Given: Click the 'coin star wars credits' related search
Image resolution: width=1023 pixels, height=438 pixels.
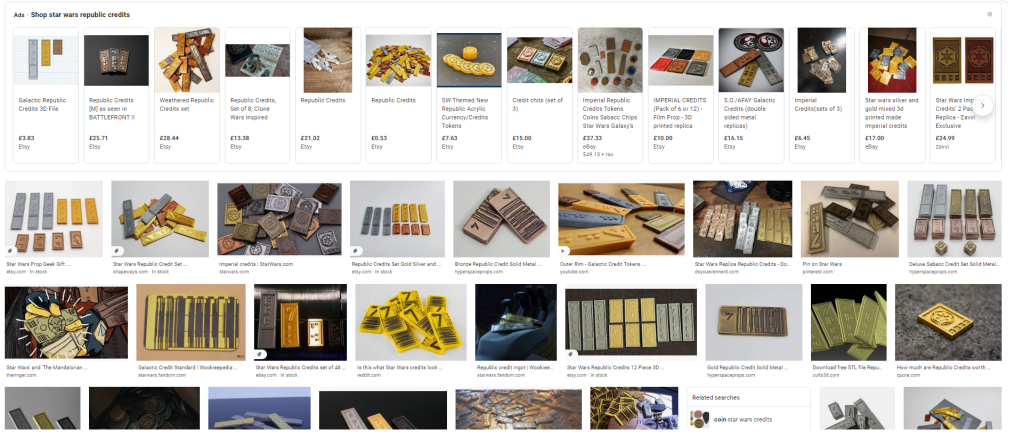Looking at the screenshot, I should 742,420.
